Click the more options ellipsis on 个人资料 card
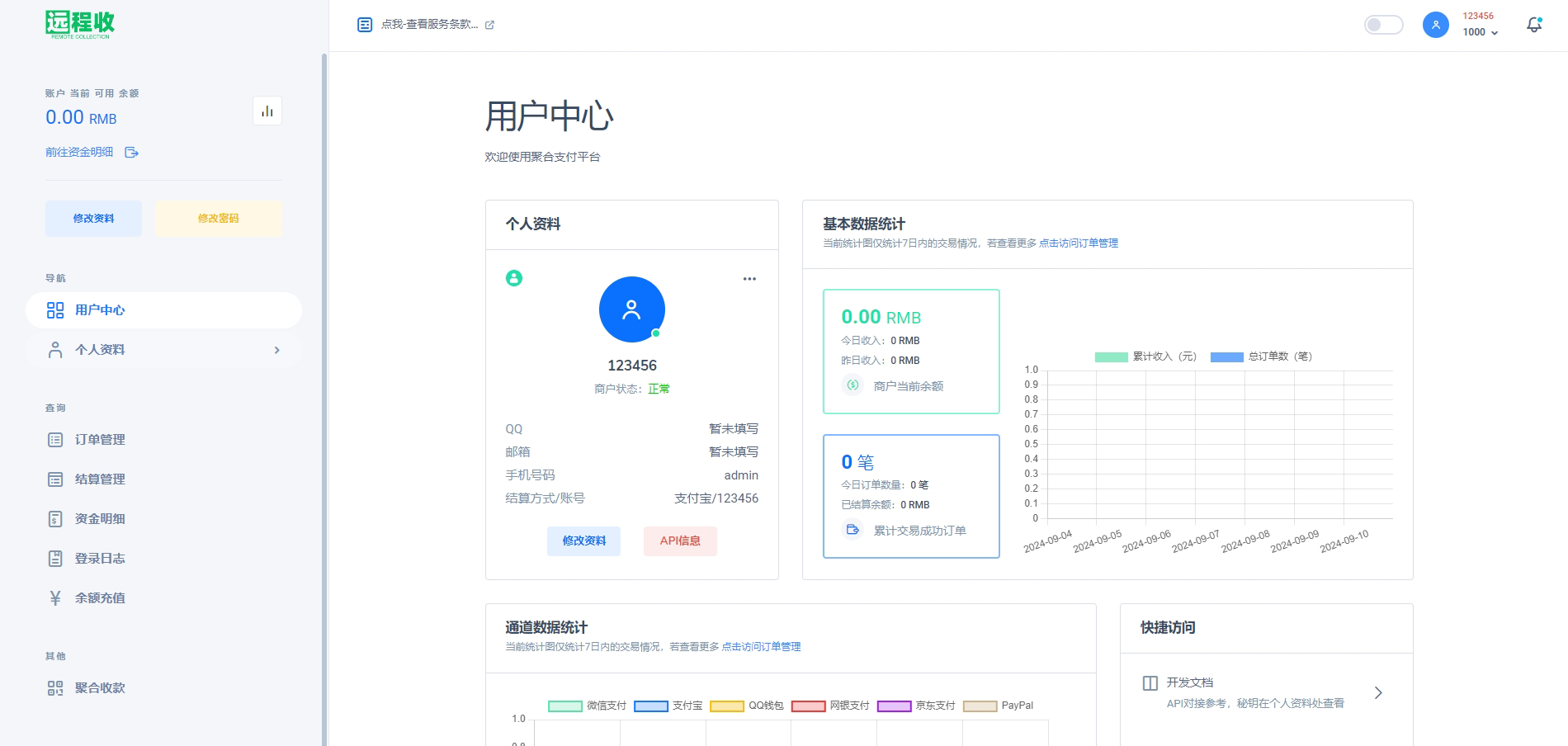This screenshot has height=746, width=1568. 749,279
